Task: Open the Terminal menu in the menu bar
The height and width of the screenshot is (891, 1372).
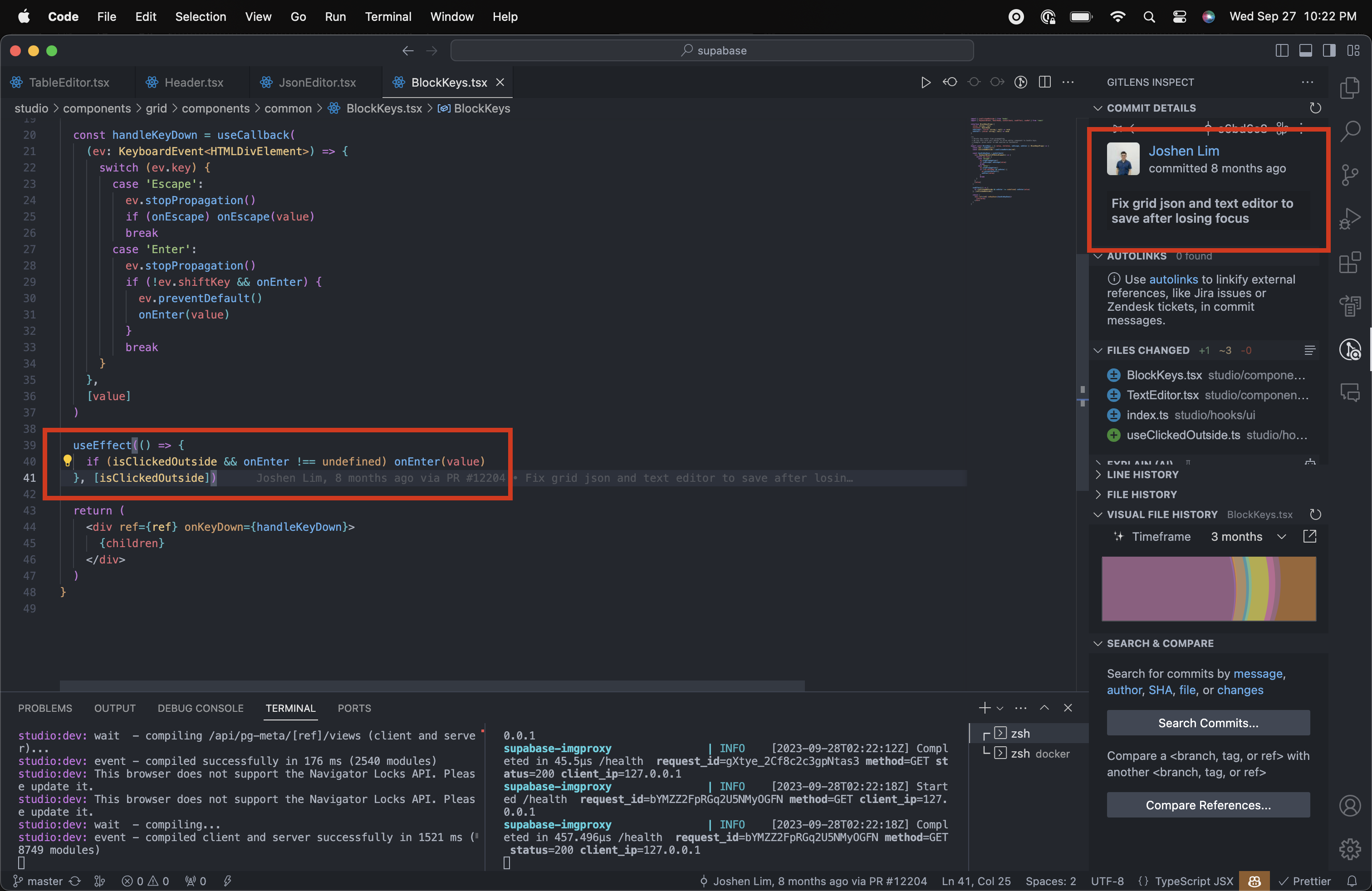Action: [x=387, y=17]
